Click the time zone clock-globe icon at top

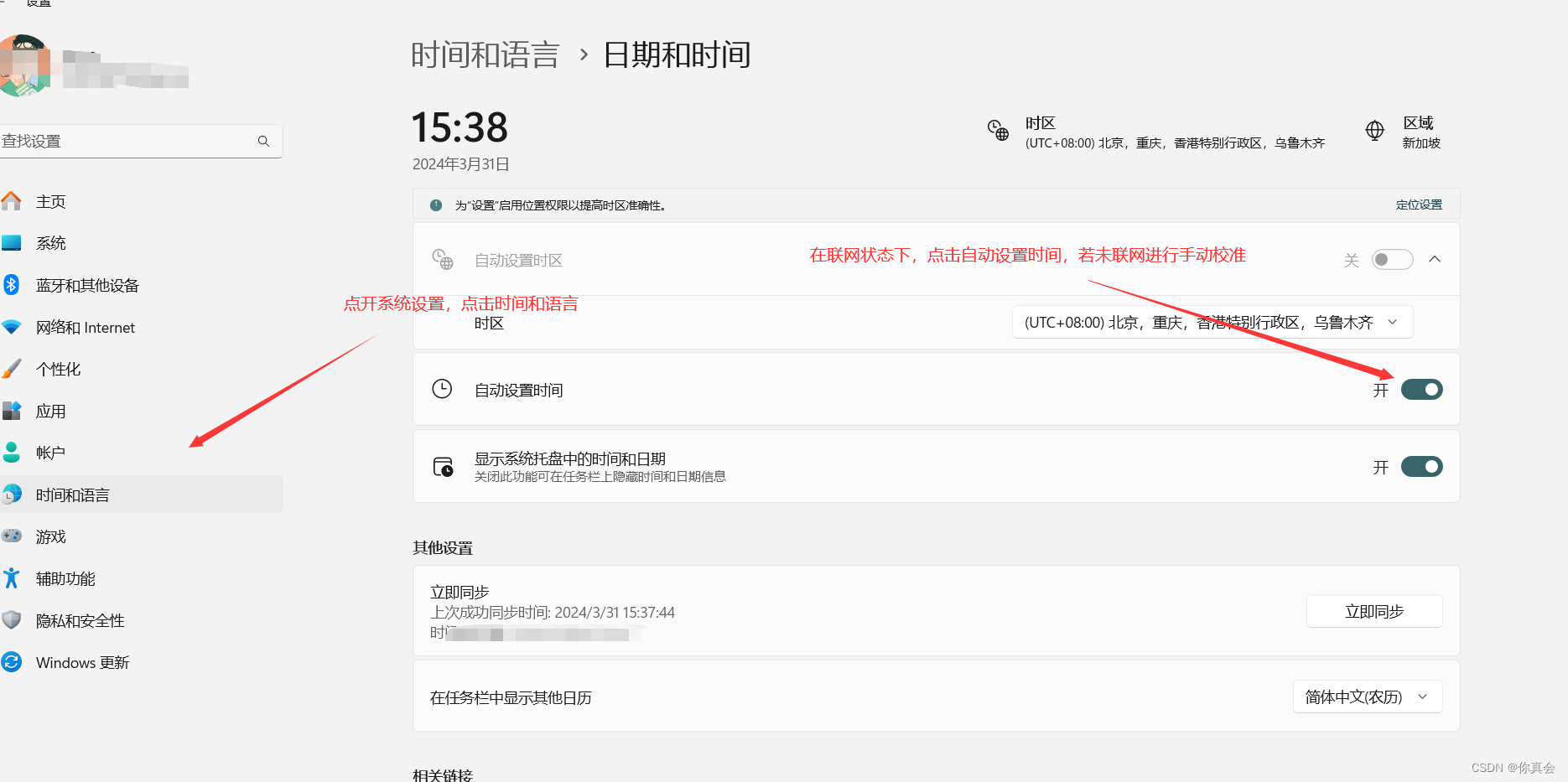(x=998, y=130)
